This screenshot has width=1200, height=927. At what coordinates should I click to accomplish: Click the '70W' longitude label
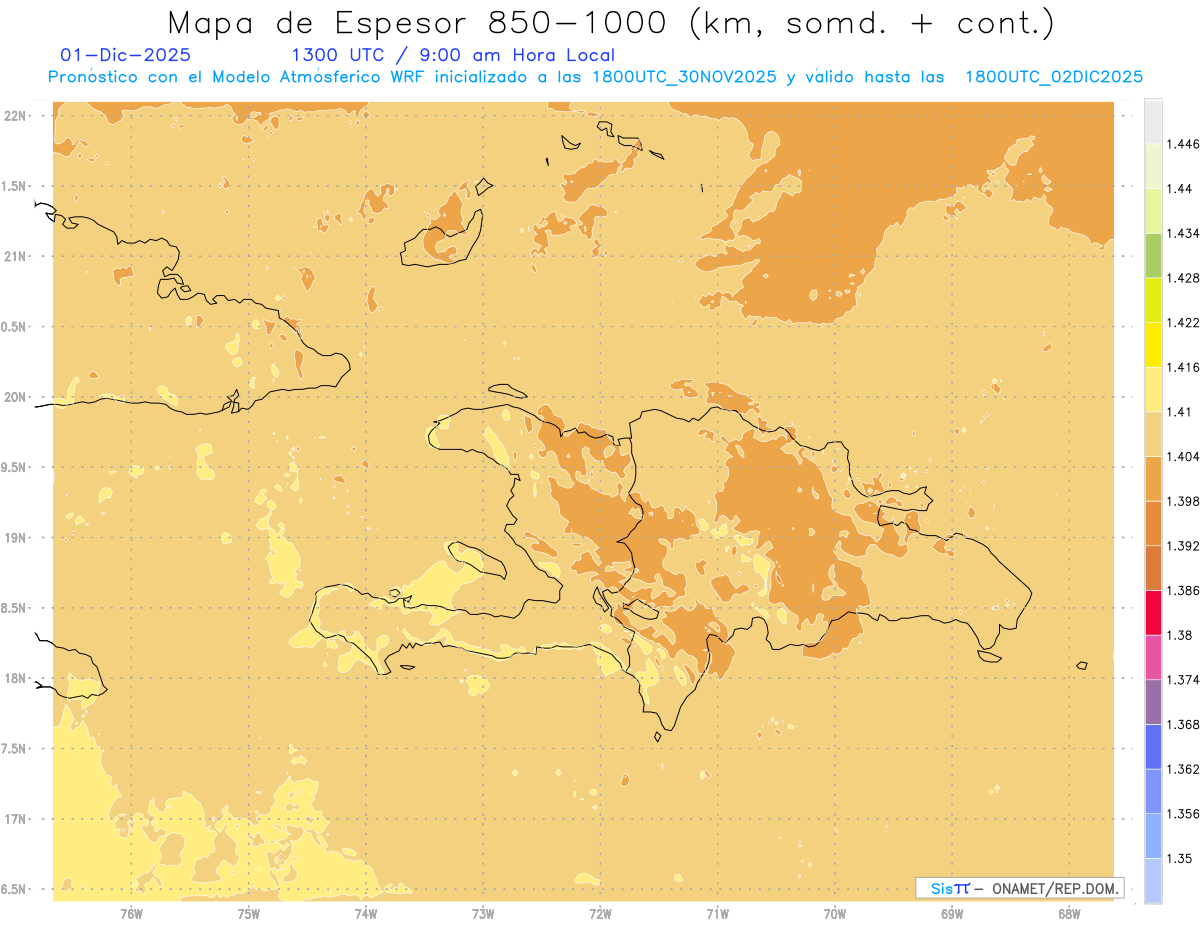[x=835, y=913]
